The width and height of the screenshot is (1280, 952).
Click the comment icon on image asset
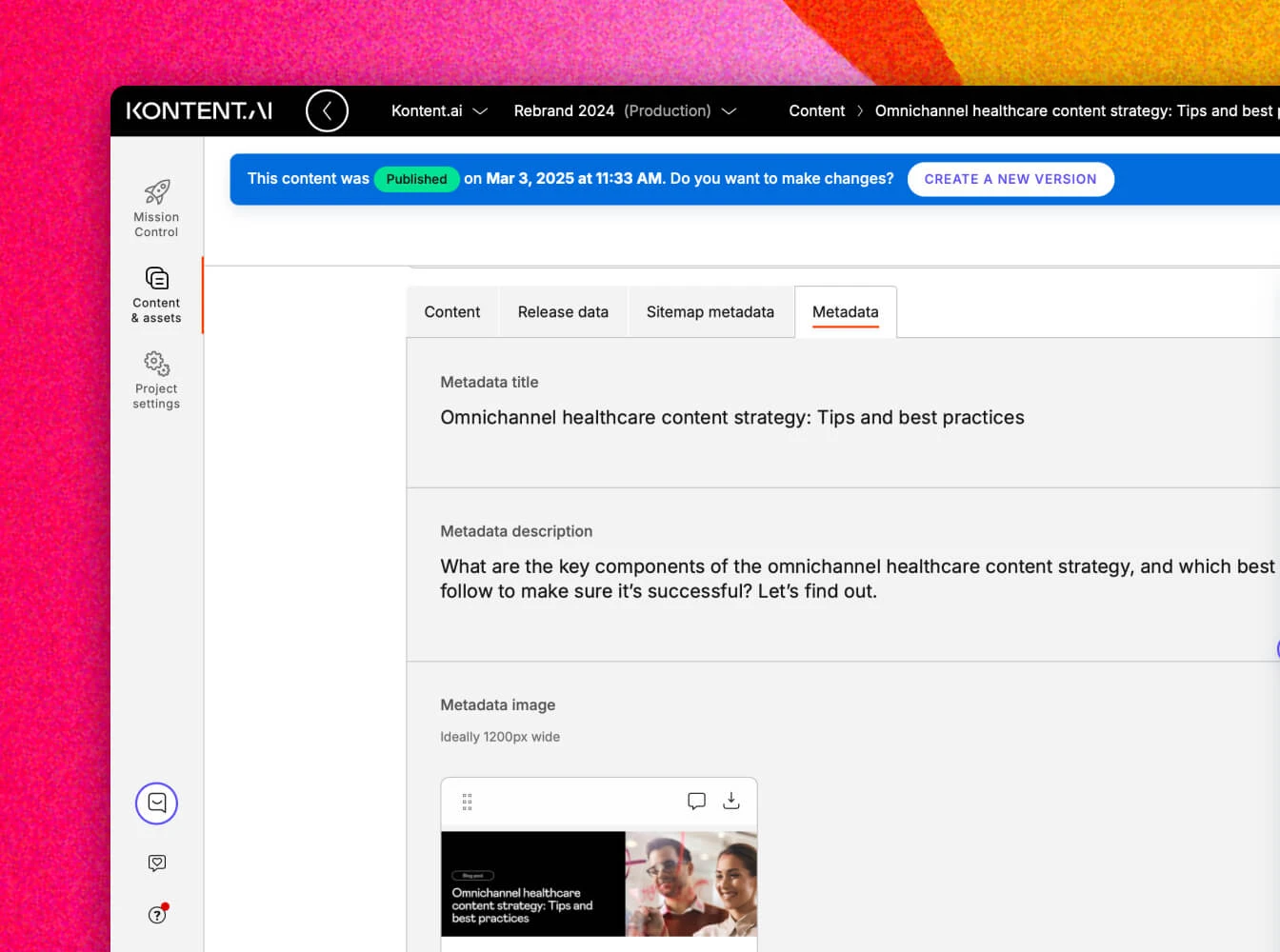(x=696, y=801)
